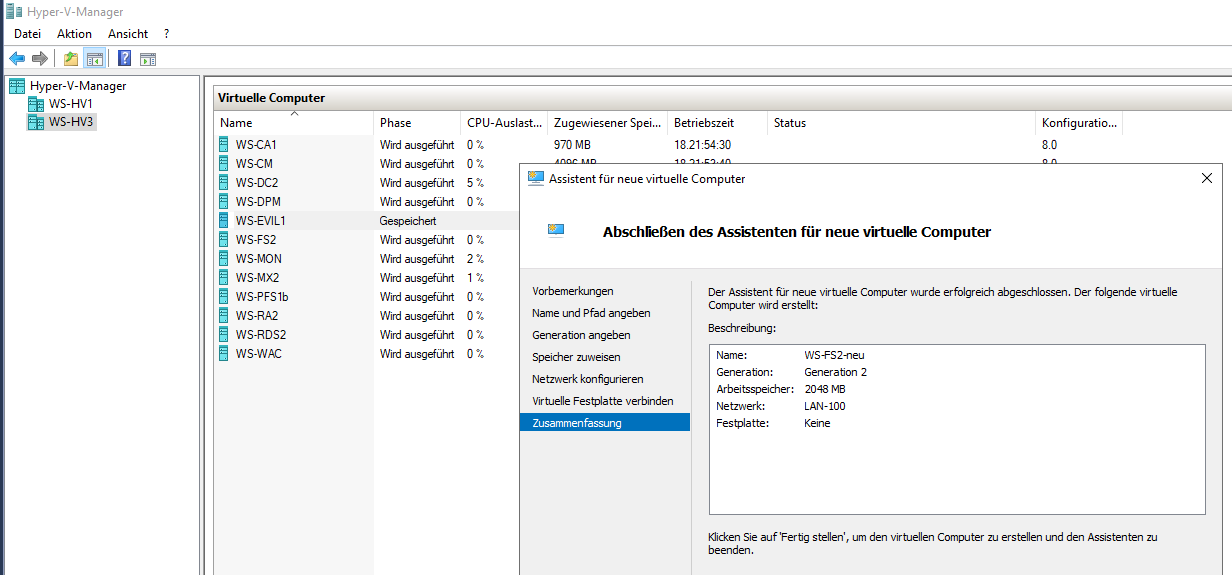Go to wizard step Speicher zuweisen
The image size is (1232, 575).
pyautogui.click(x=576, y=357)
